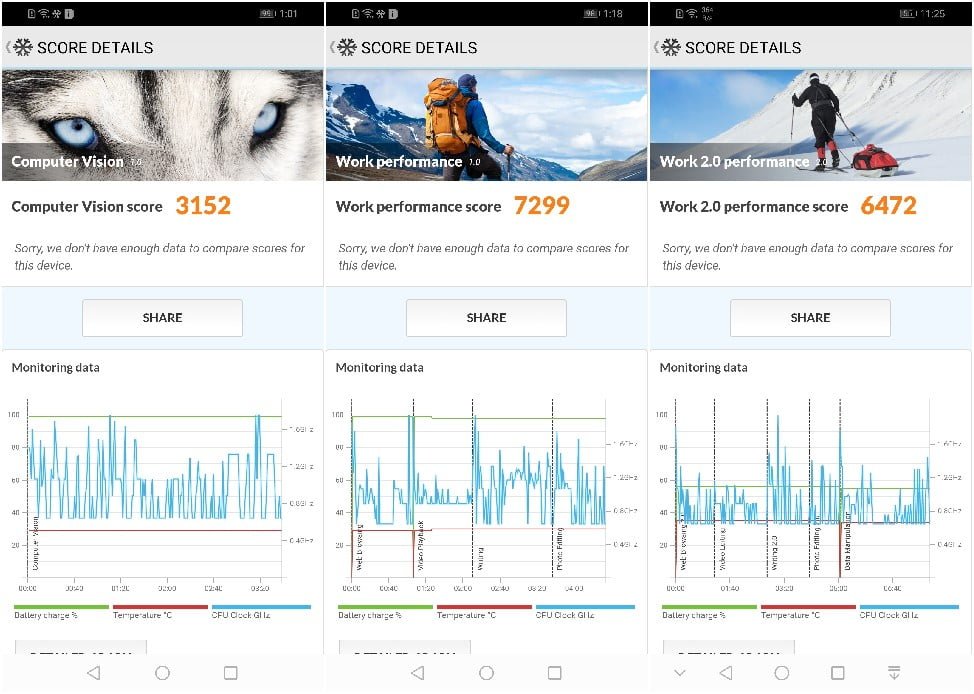The height and width of the screenshot is (694, 974).
Task: Open the husky Computer Vision banner image
Action: [x=162, y=125]
